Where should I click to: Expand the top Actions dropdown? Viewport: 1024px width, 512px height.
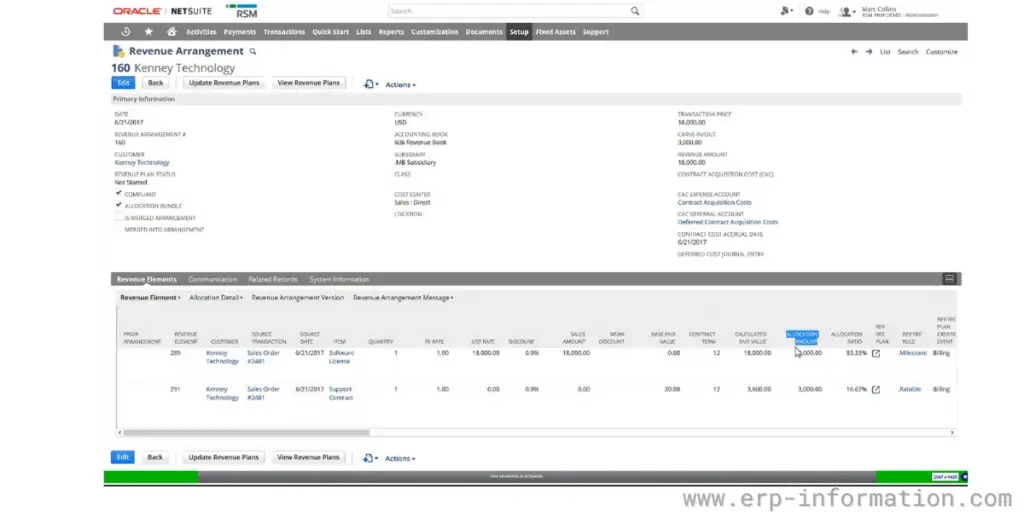400,85
